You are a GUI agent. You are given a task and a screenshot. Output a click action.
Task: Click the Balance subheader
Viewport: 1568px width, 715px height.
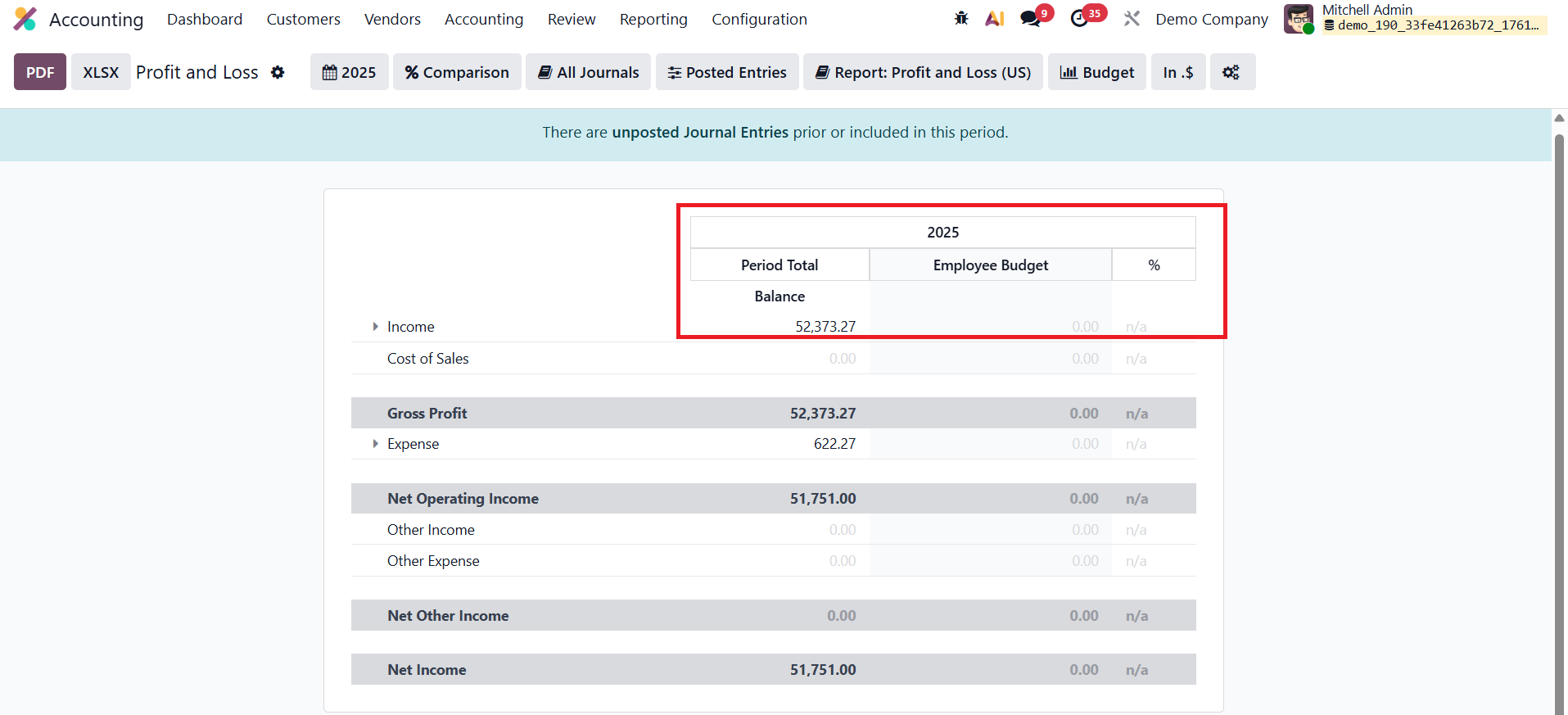pos(779,296)
